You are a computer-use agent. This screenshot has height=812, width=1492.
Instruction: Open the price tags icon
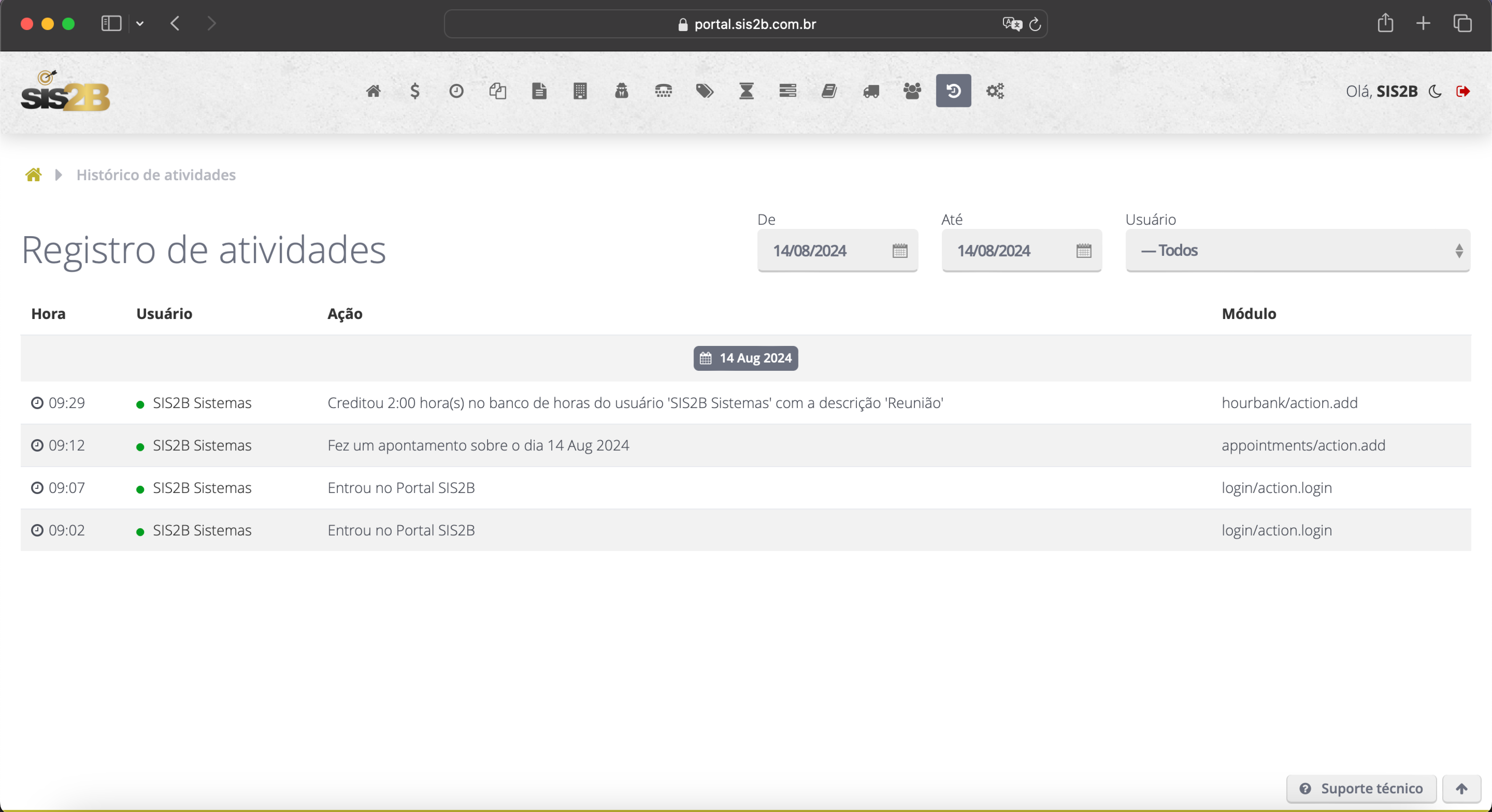coord(704,91)
